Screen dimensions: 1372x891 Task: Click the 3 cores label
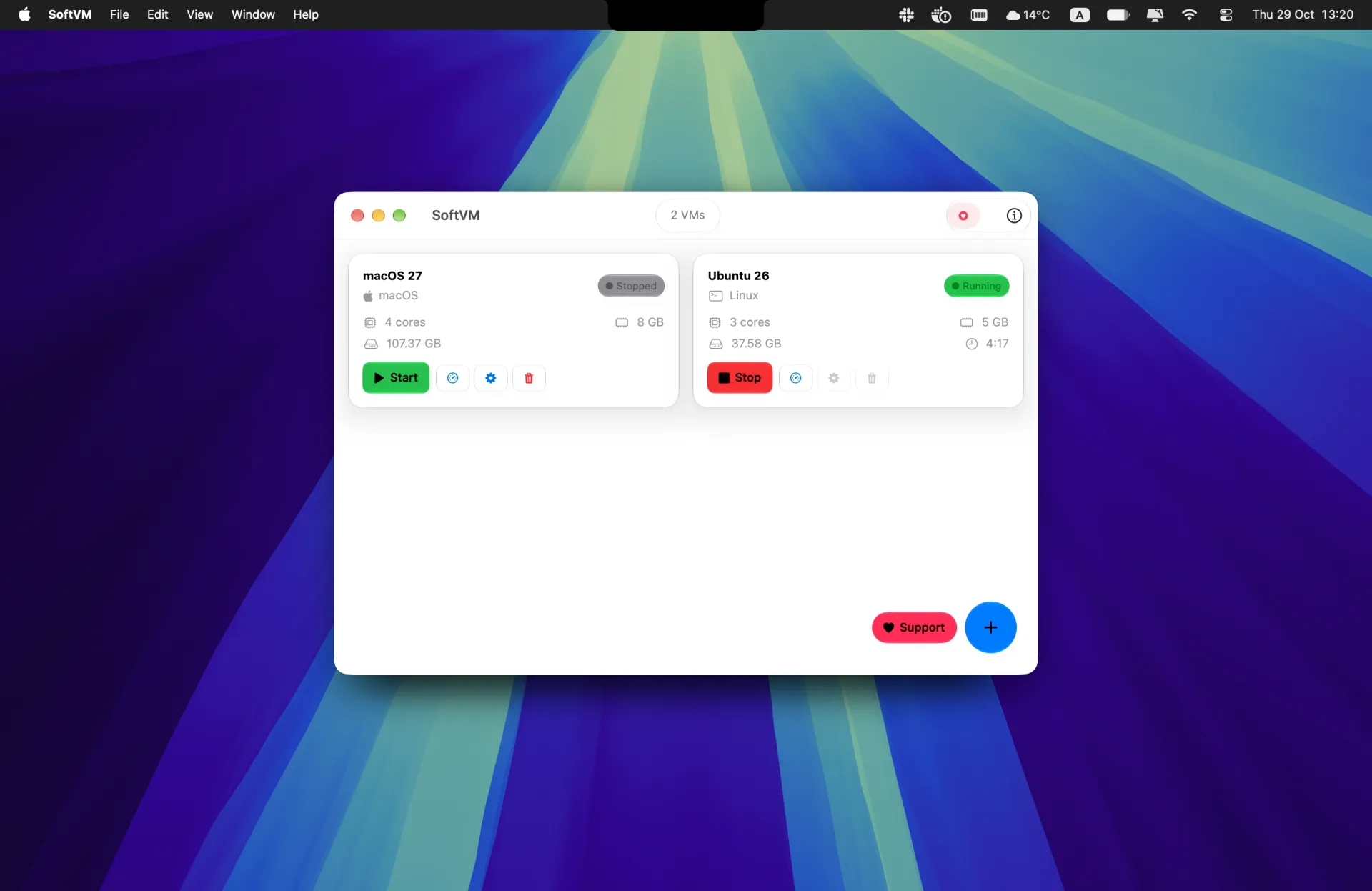coord(750,322)
